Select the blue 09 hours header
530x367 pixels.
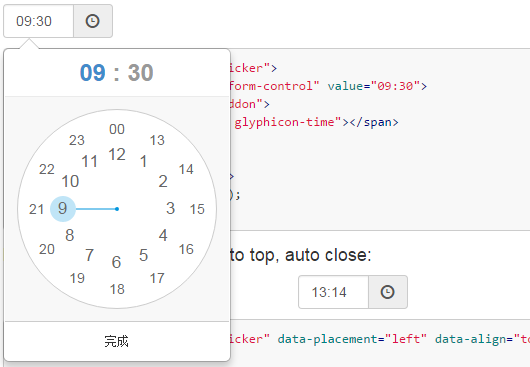point(93,73)
